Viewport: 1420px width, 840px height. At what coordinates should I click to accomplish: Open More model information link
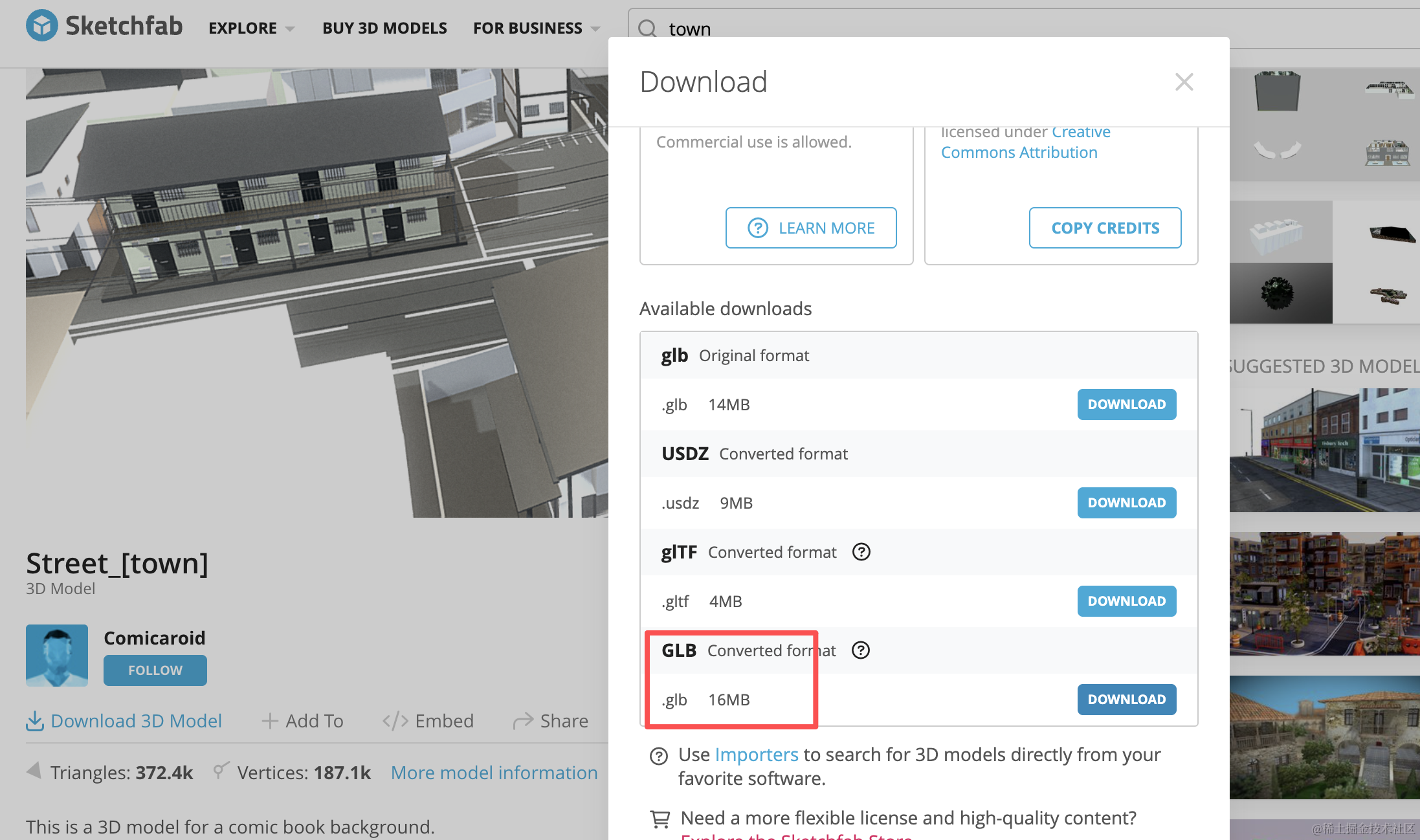494,773
